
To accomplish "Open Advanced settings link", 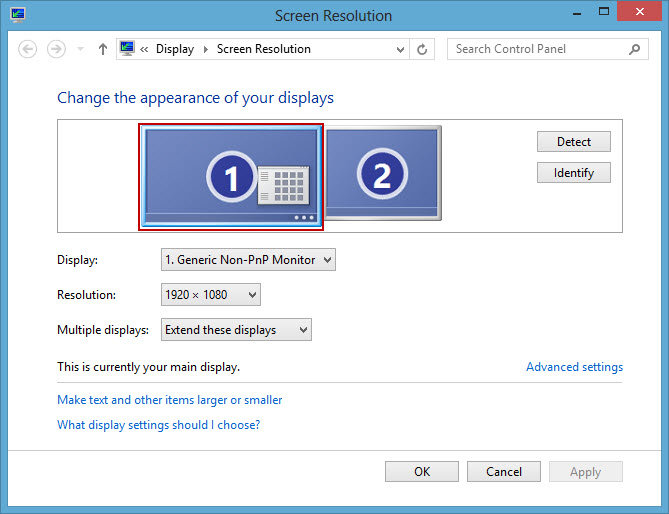I will coord(574,367).
